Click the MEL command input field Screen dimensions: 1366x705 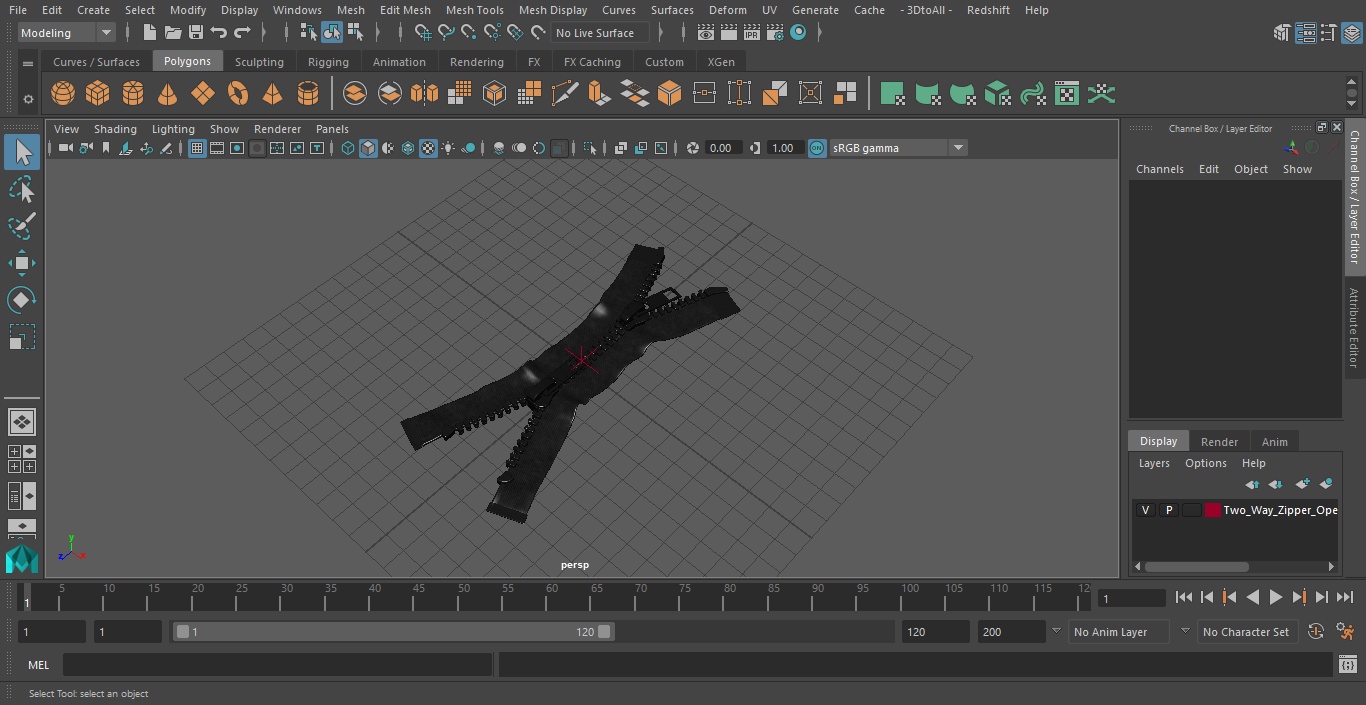coord(277,665)
